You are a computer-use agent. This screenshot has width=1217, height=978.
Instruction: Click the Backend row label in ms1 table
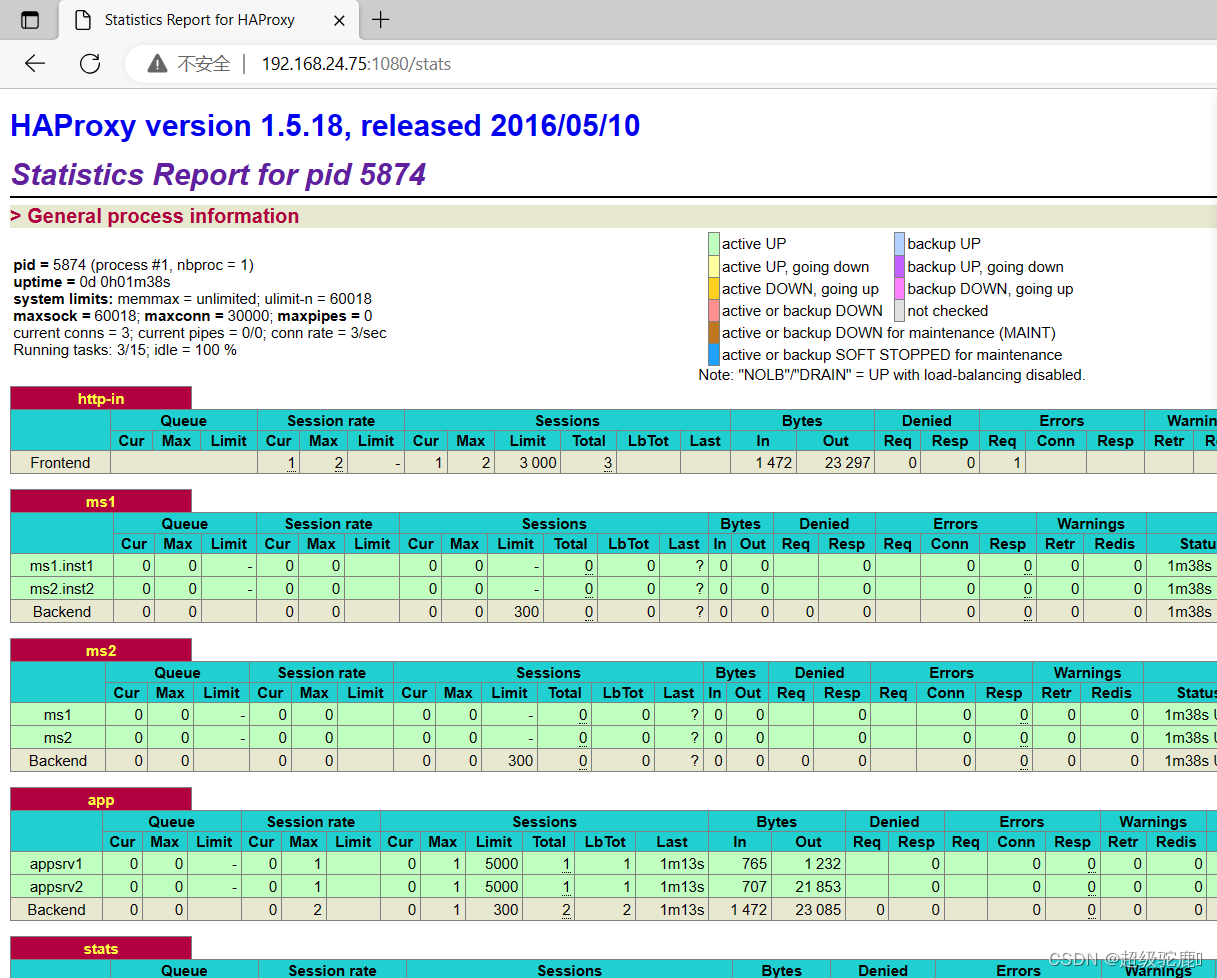[x=62, y=612]
